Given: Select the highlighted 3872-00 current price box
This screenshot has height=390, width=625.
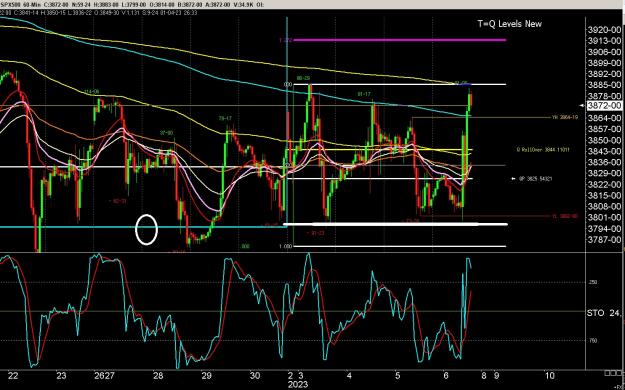Looking at the screenshot, I should 604,106.
